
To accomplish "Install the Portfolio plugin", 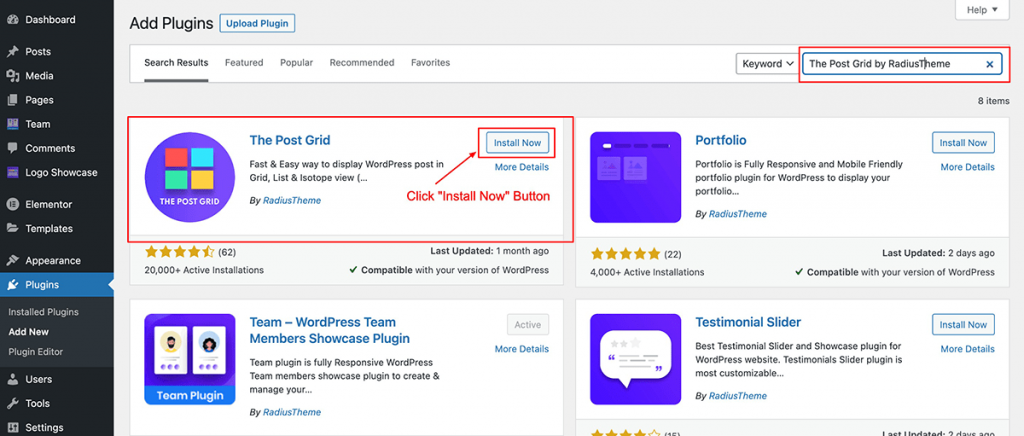I will point(963,143).
